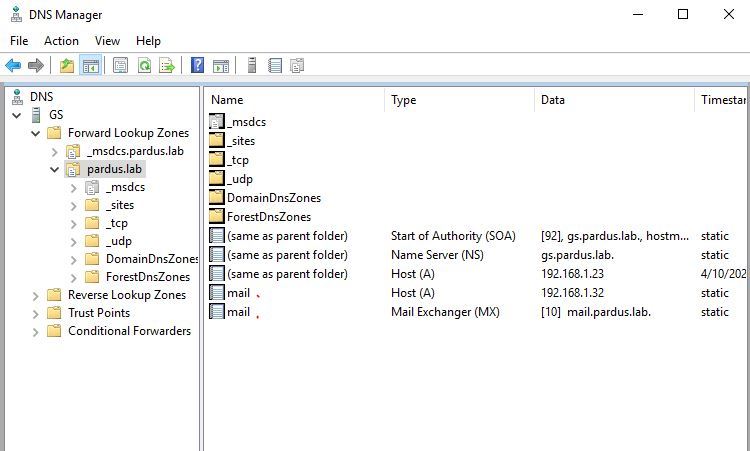The height and width of the screenshot is (451, 750).
Task: Expand _tcp folder chevron in tree
Action: point(73,224)
